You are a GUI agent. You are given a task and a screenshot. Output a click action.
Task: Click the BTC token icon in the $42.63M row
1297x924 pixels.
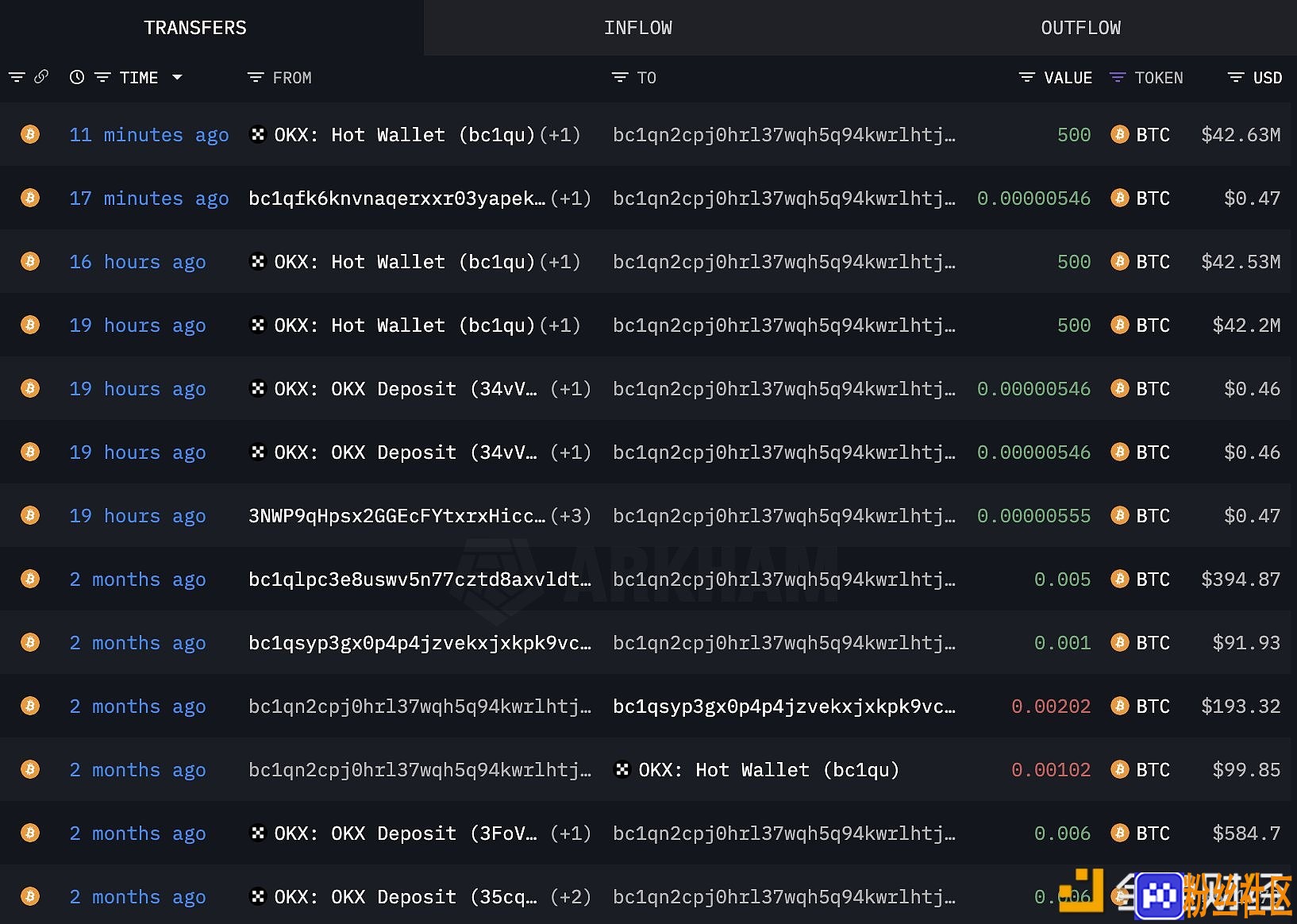pos(1120,134)
